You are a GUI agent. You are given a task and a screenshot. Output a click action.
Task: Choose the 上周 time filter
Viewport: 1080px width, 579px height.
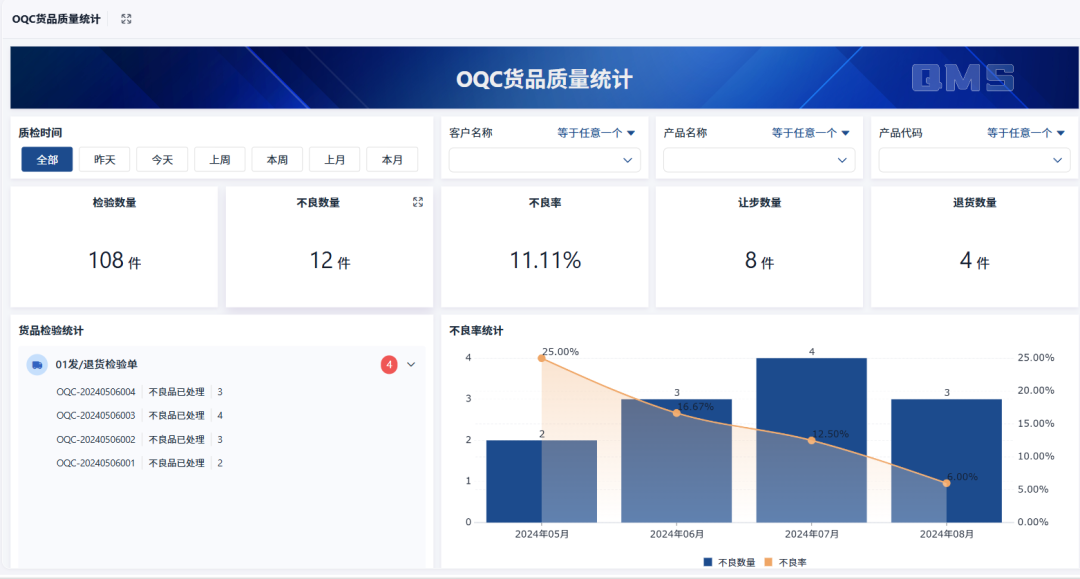pos(220,160)
